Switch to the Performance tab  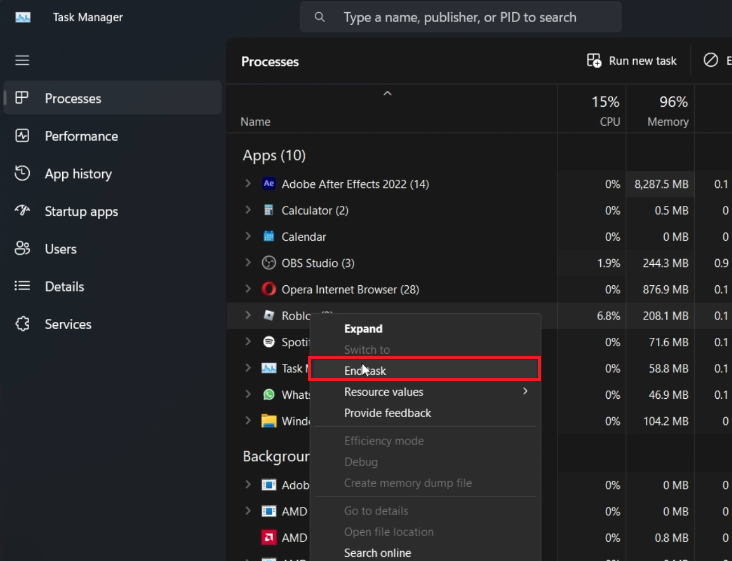click(81, 136)
